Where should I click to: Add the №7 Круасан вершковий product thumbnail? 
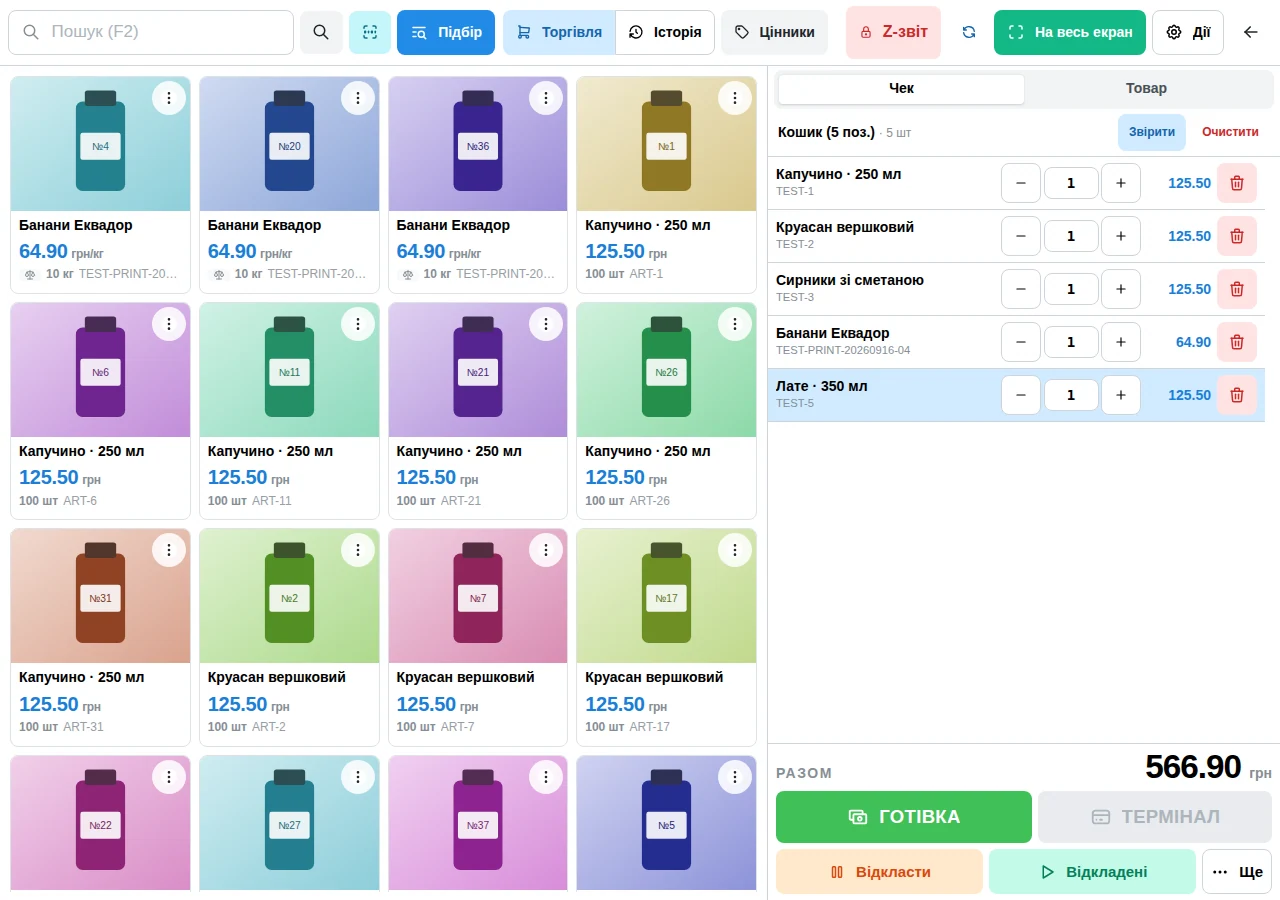(x=478, y=596)
